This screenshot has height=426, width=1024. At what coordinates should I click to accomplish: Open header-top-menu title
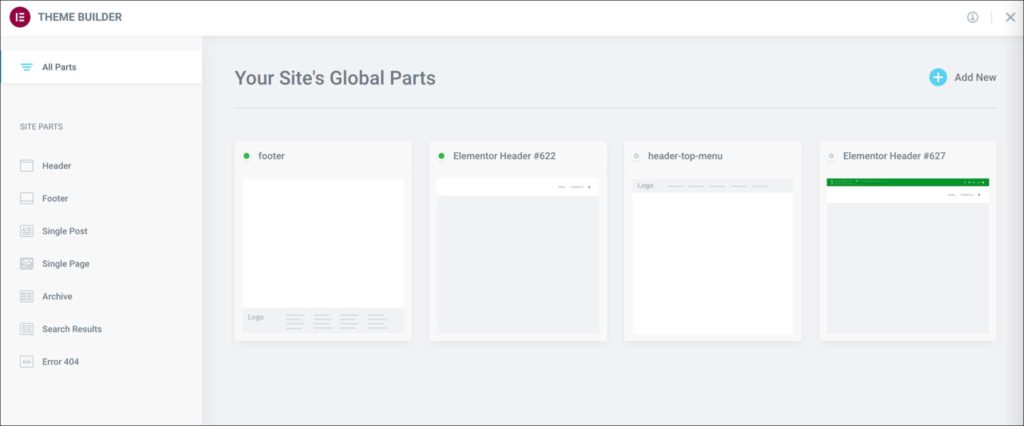click(x=685, y=156)
